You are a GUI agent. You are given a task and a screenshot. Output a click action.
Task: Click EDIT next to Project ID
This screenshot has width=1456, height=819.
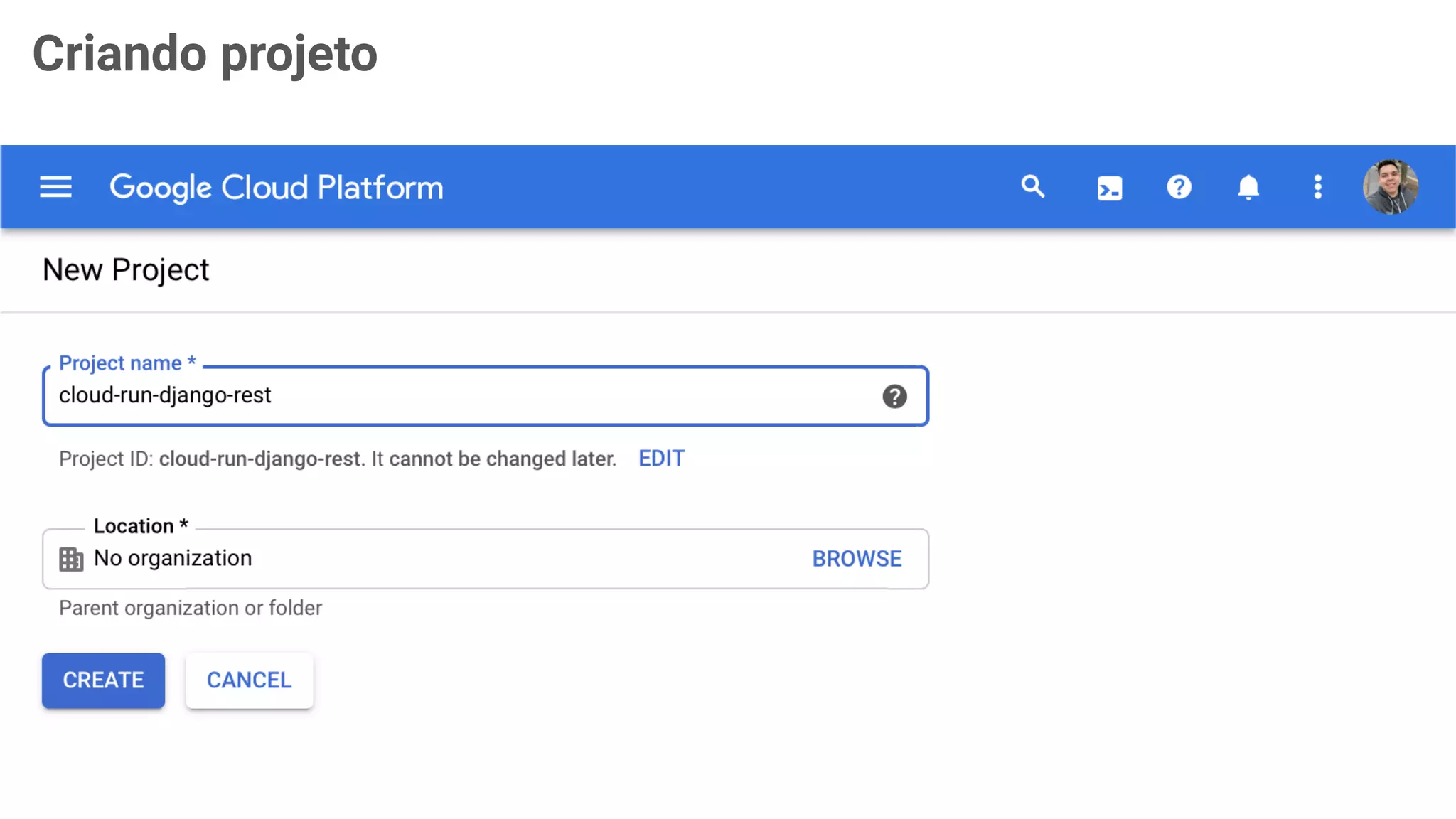[x=661, y=459]
